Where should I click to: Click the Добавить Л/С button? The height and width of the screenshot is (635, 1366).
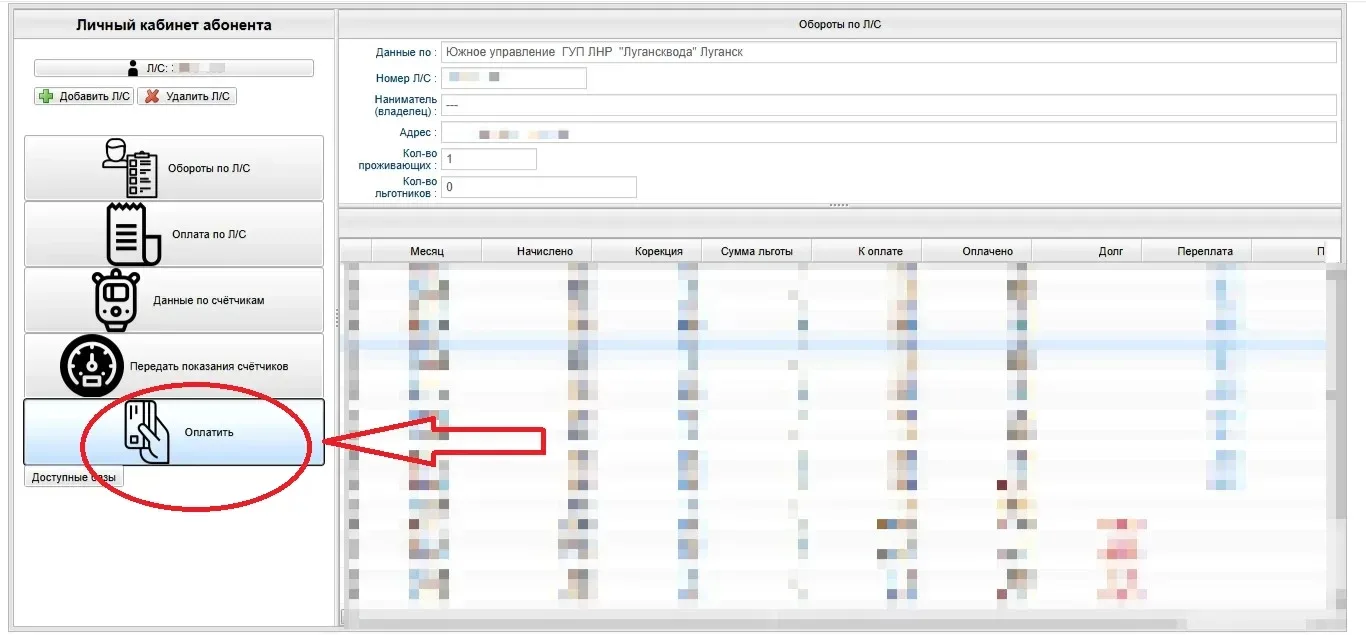[84, 96]
